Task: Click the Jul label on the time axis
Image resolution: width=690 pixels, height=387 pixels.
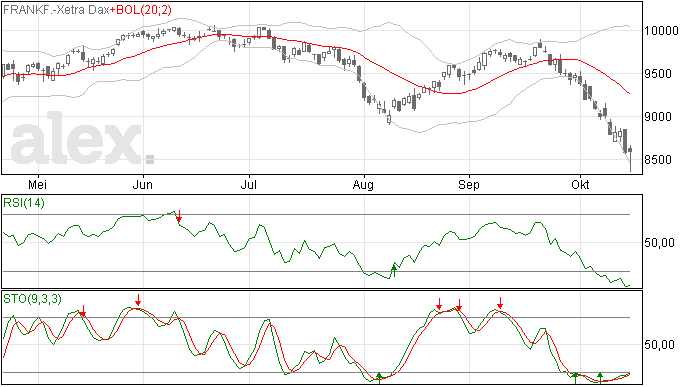Action: click(249, 184)
